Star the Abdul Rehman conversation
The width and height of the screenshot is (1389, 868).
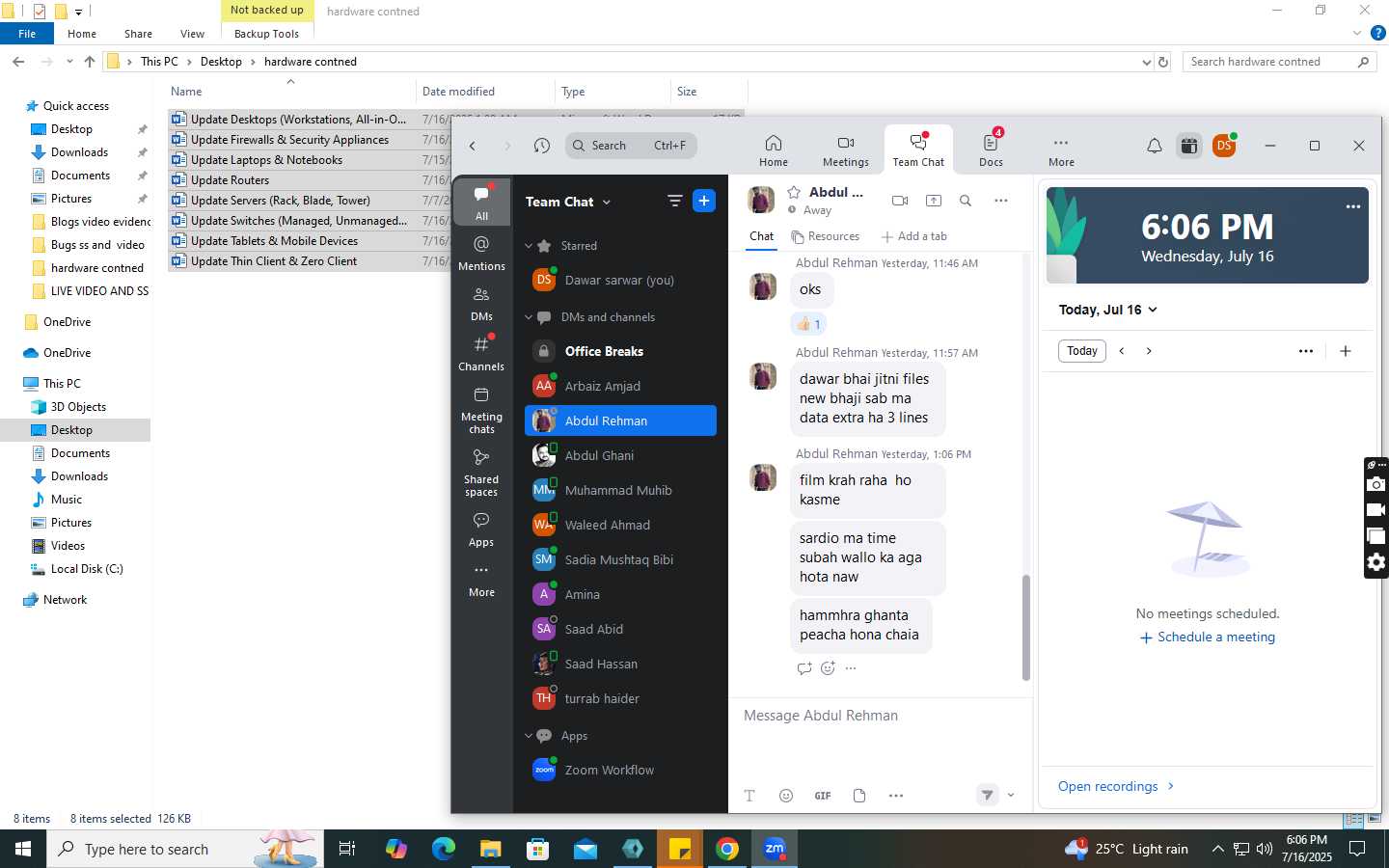(795, 192)
